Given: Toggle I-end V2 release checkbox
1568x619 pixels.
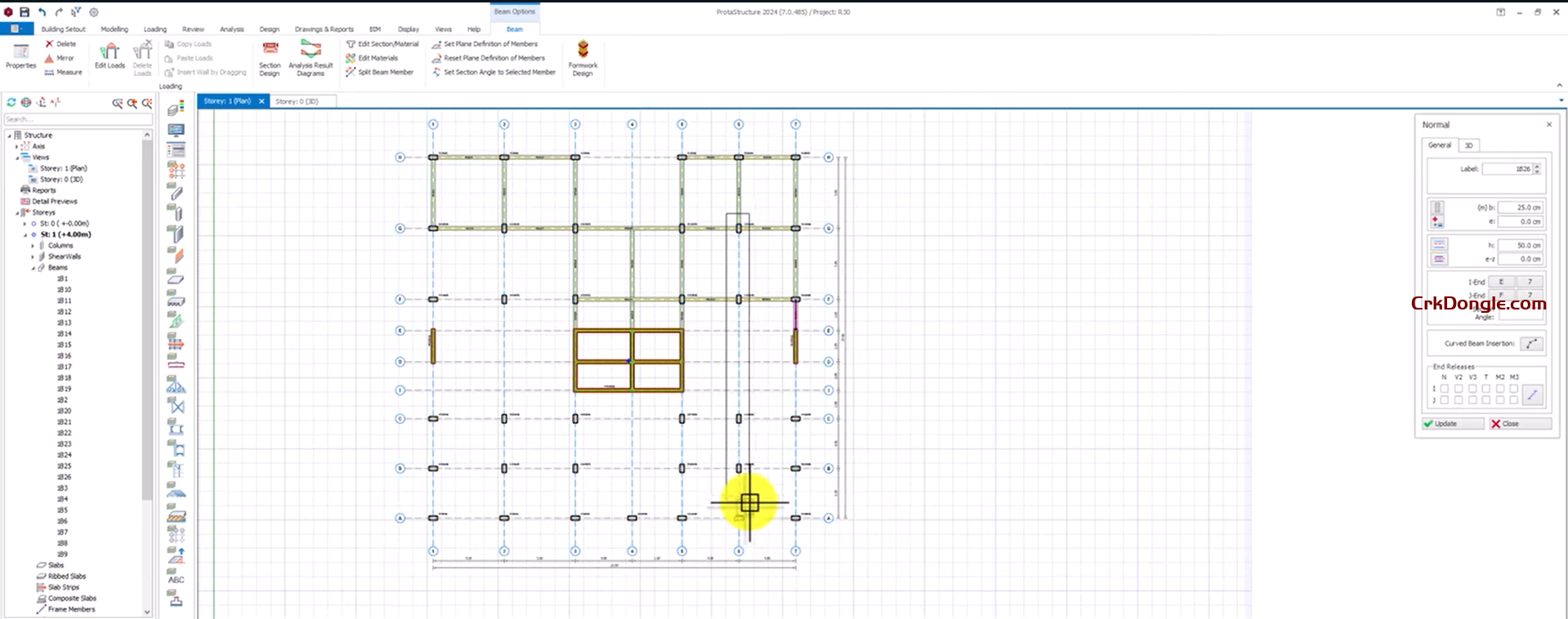Looking at the screenshot, I should point(1459,389).
